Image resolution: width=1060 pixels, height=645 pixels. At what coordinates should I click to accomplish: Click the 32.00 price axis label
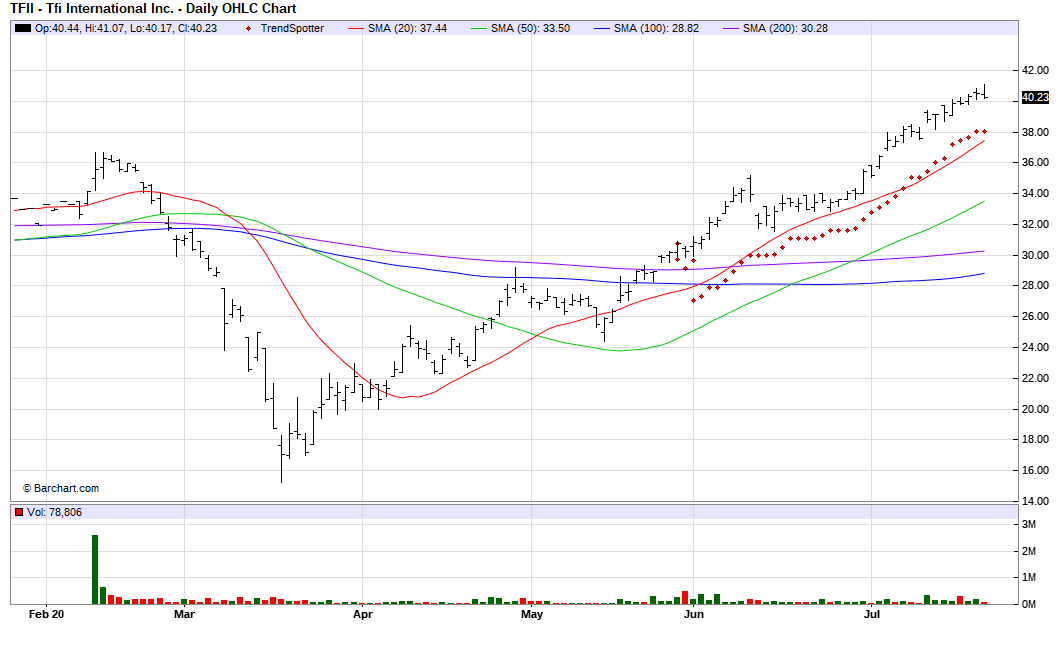[x=1035, y=224]
